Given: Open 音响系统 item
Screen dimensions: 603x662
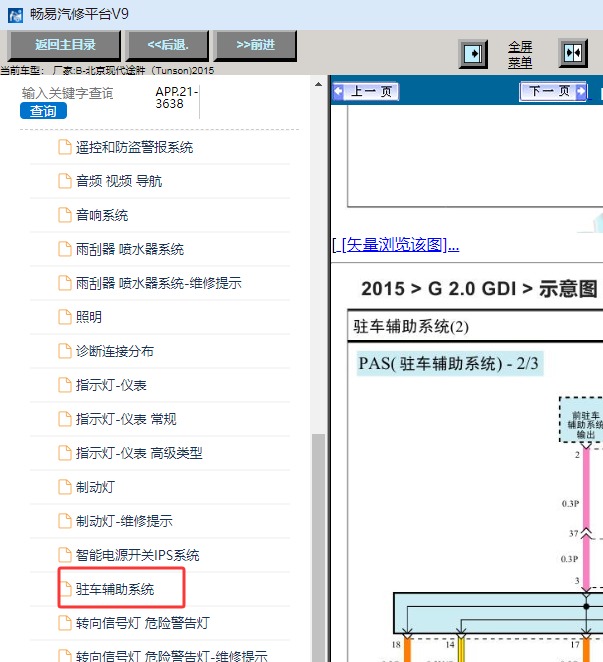Looking at the screenshot, I should [x=102, y=215].
